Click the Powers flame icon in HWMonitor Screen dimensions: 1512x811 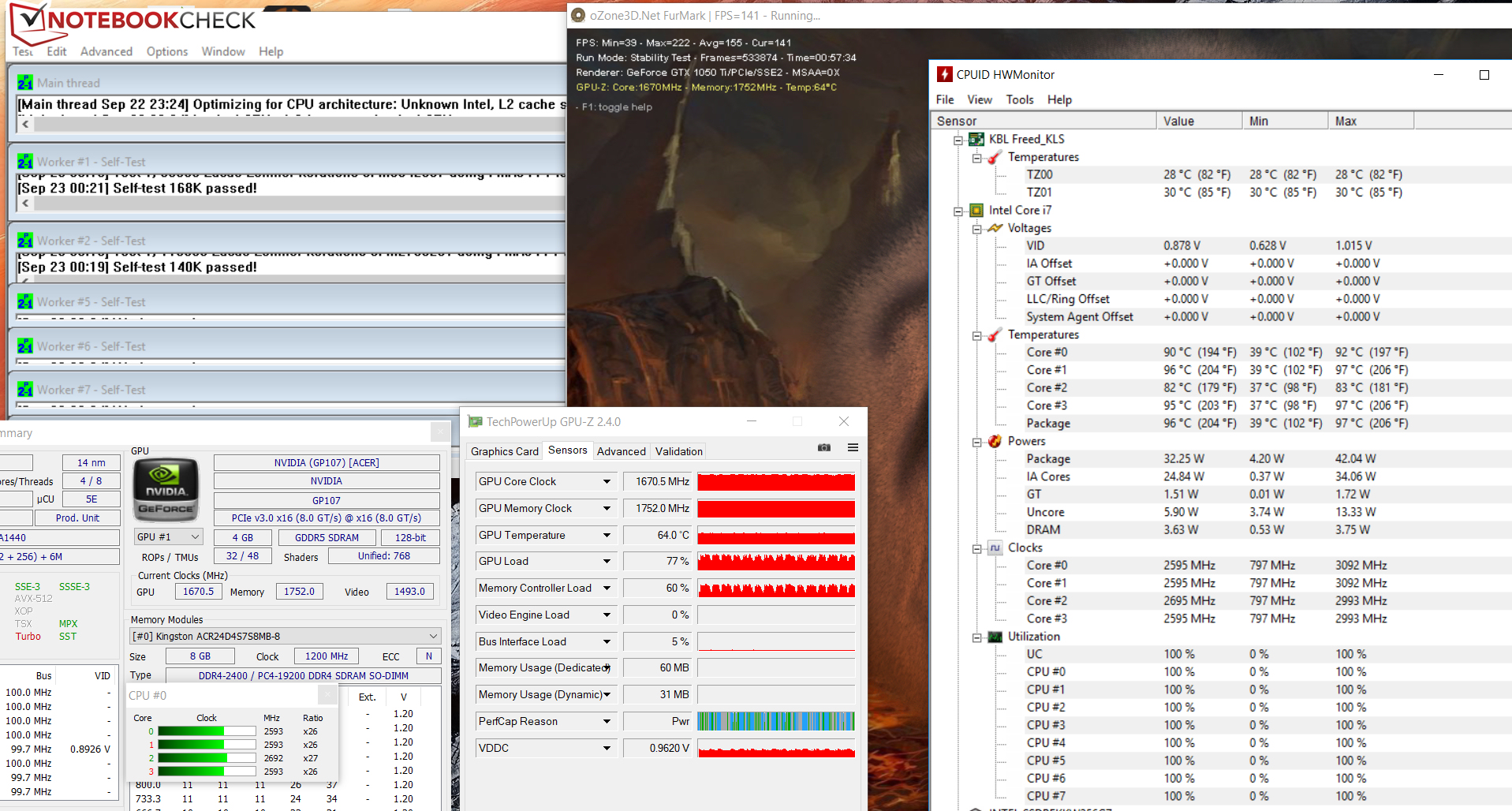(x=995, y=441)
